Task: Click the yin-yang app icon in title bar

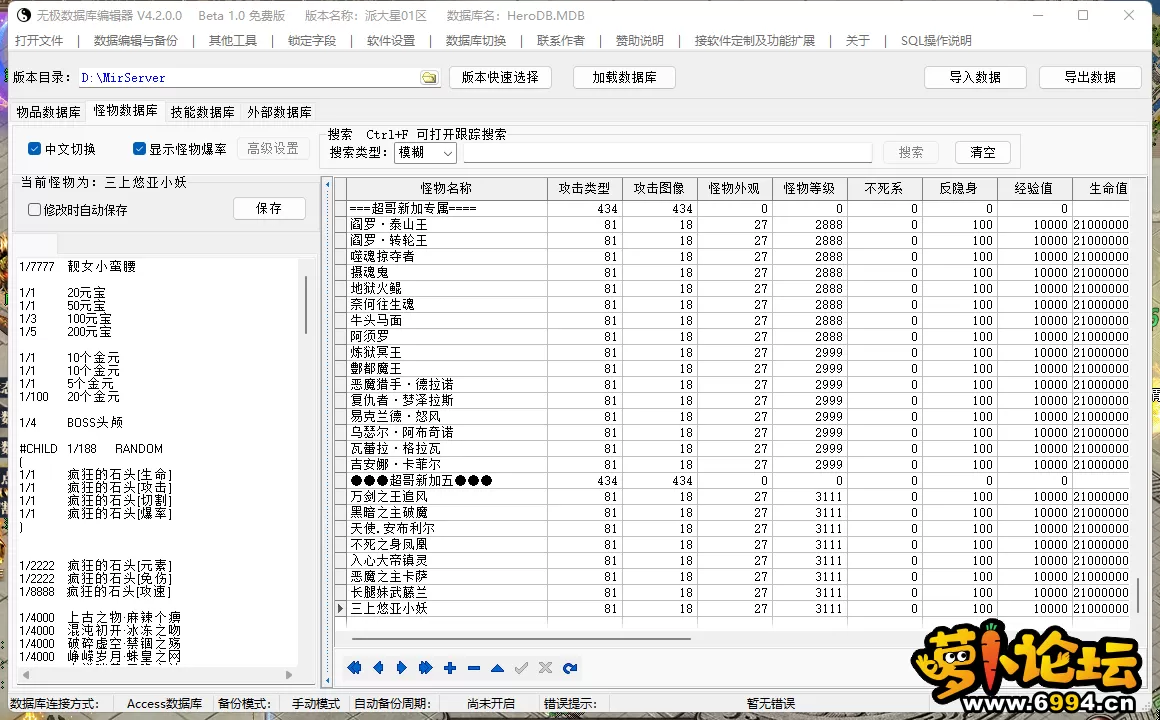Action: (23, 15)
